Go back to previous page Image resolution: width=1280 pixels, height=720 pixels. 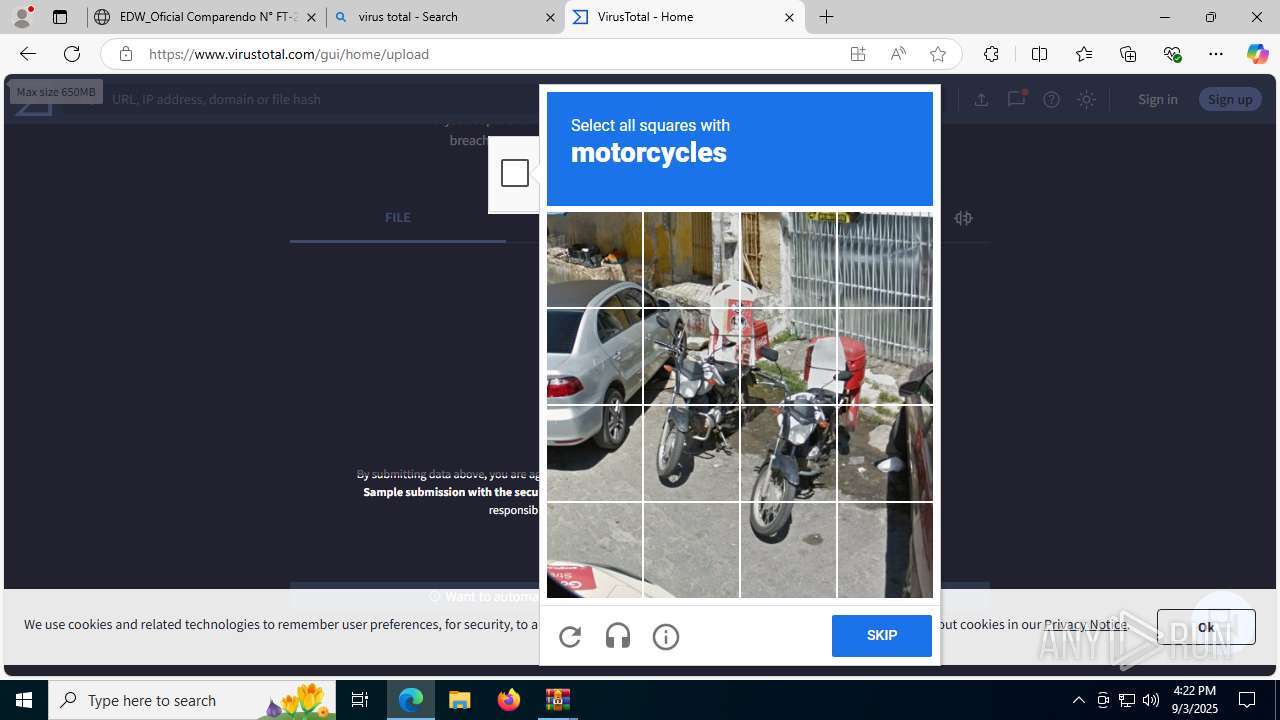point(27,54)
